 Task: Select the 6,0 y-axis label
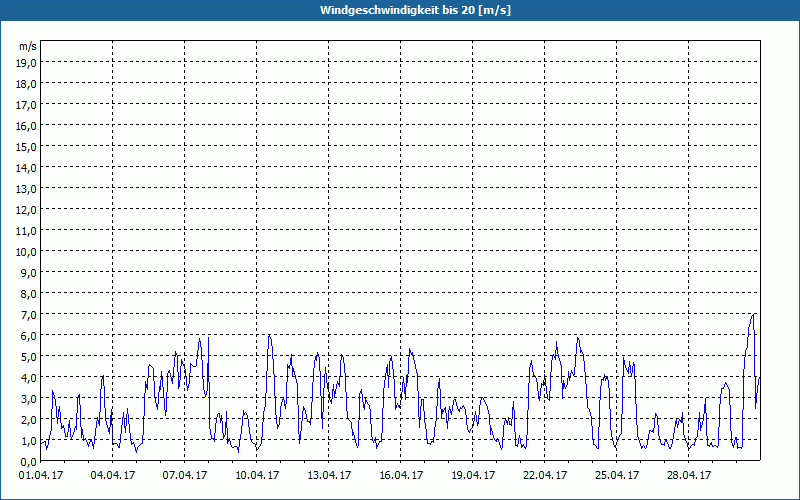29,336
